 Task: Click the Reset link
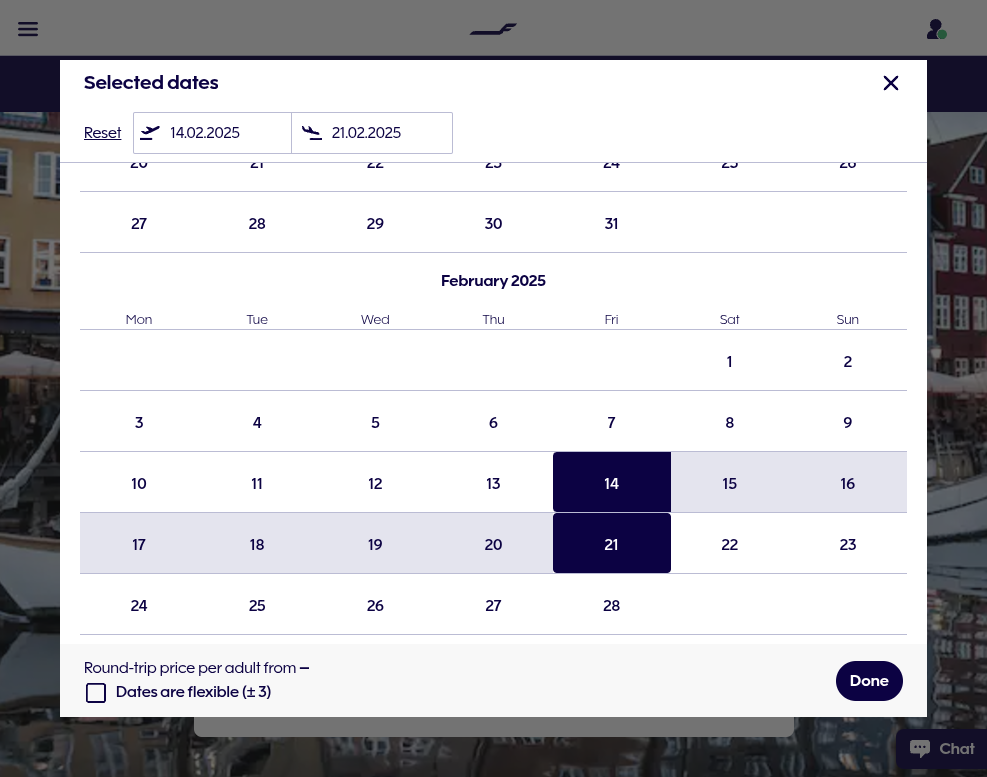[x=103, y=133]
